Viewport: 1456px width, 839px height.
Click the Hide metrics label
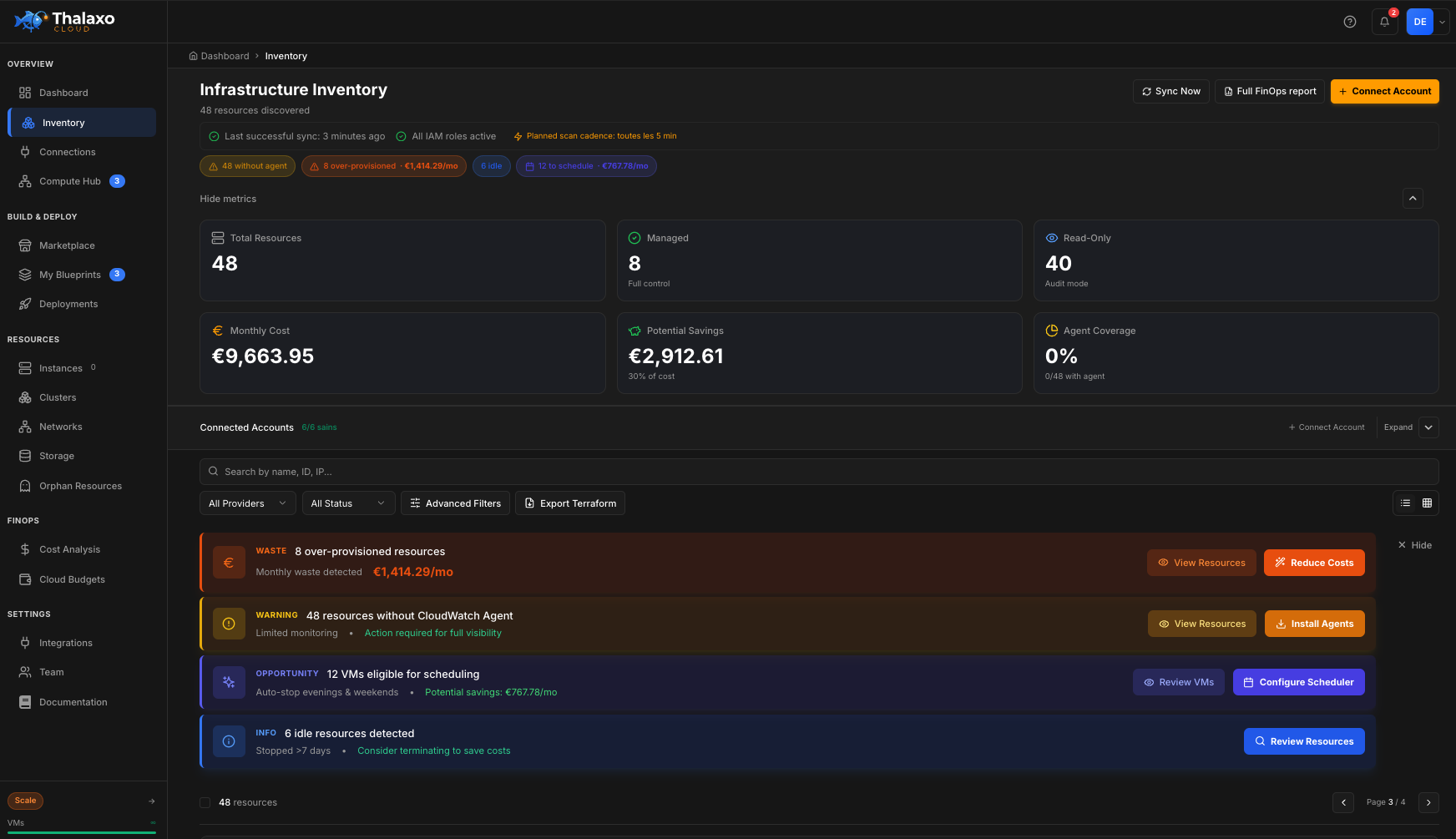click(x=228, y=199)
